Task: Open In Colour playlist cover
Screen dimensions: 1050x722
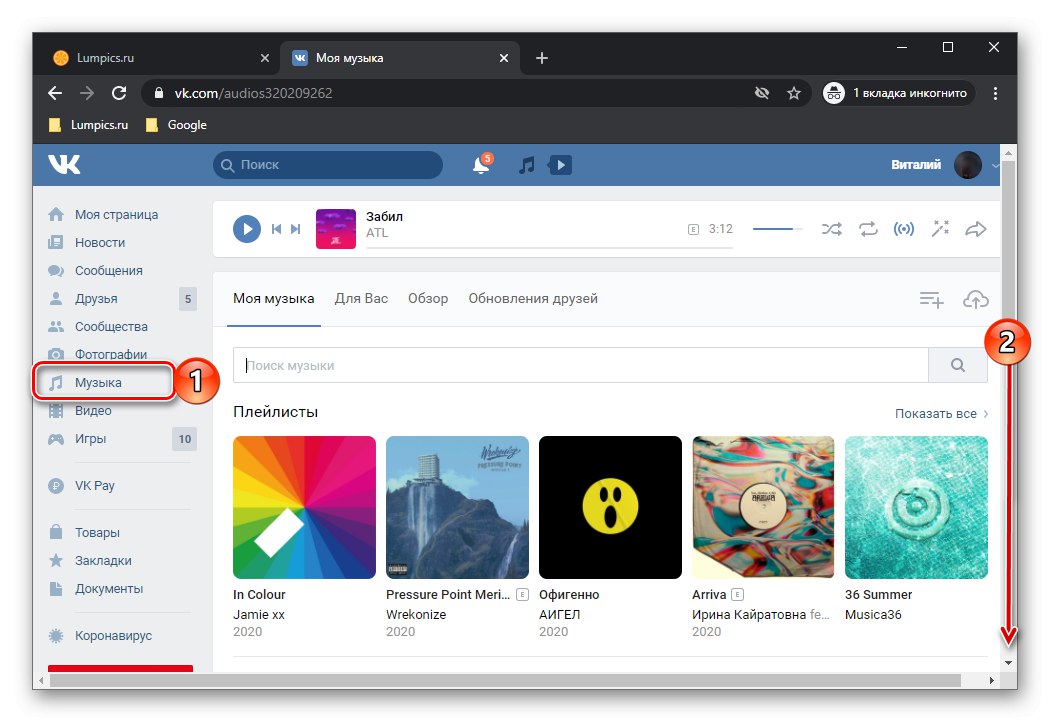Action: [x=304, y=507]
